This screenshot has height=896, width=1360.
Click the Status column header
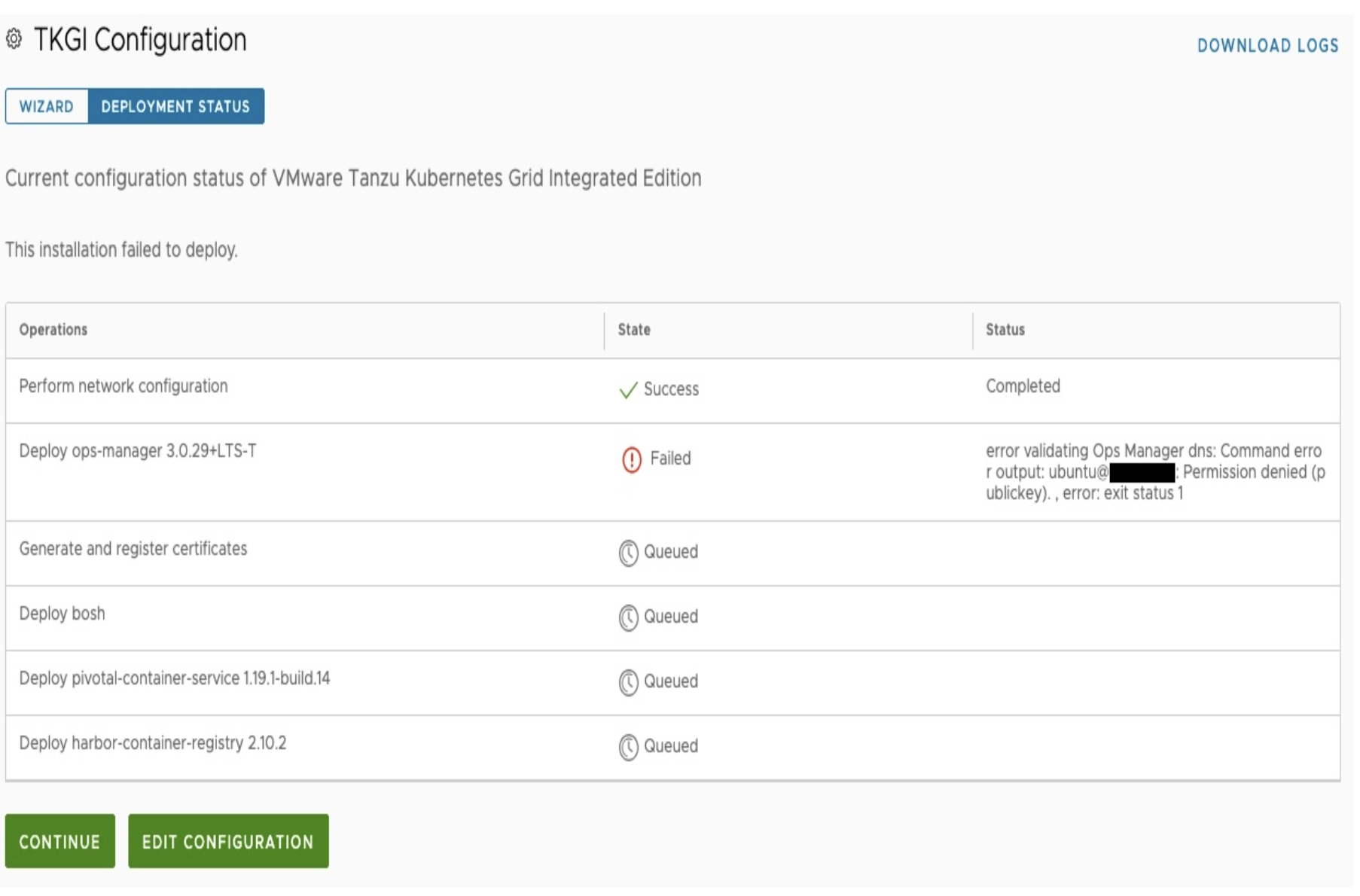[x=1005, y=330]
